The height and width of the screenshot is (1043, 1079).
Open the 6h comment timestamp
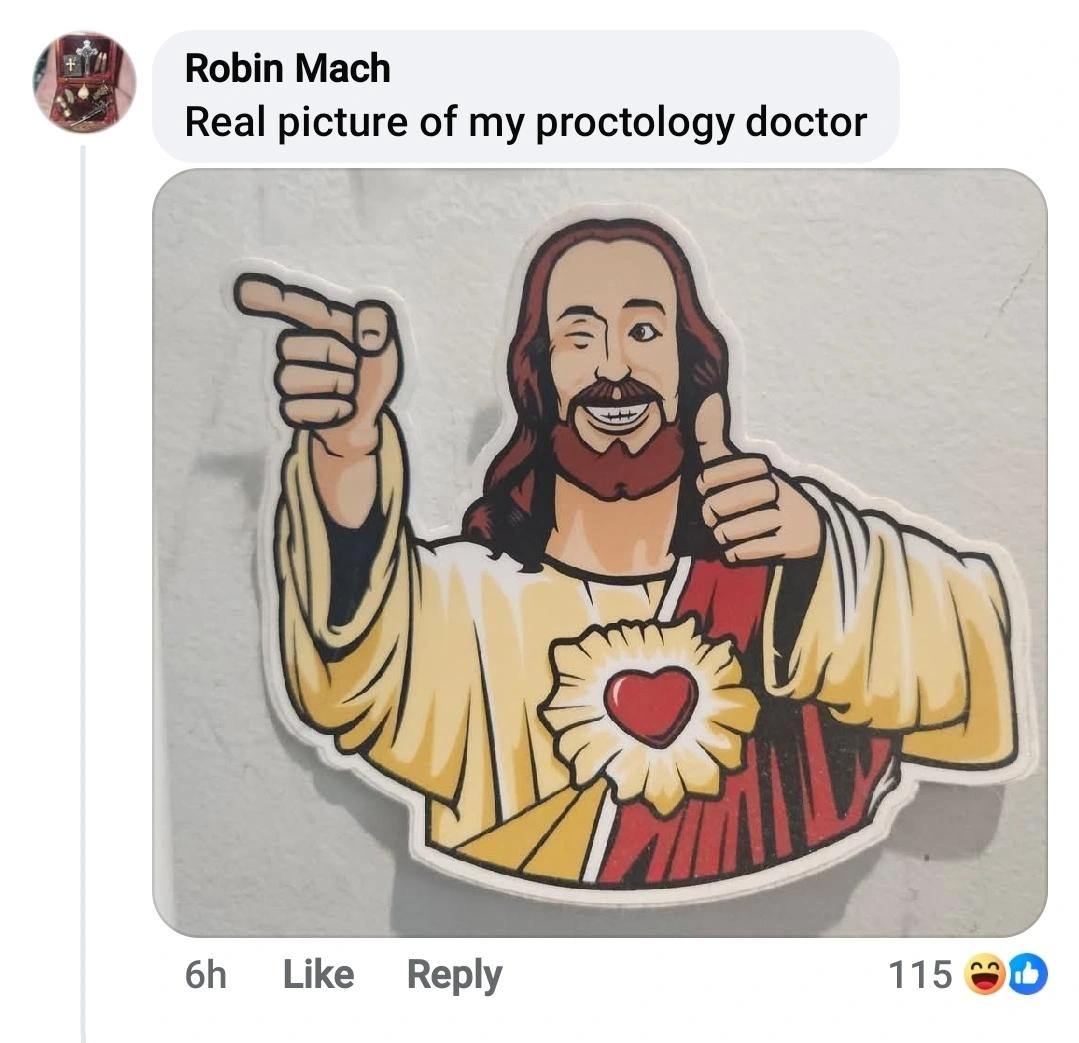[205, 974]
